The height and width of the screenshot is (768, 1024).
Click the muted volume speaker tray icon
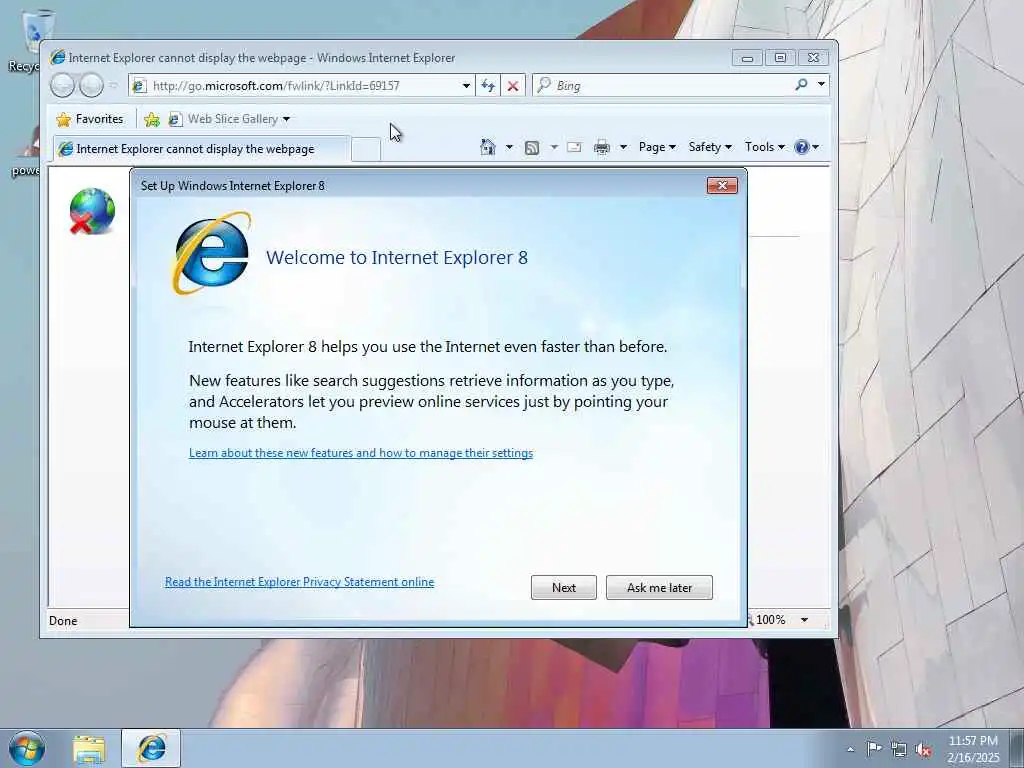(x=923, y=750)
